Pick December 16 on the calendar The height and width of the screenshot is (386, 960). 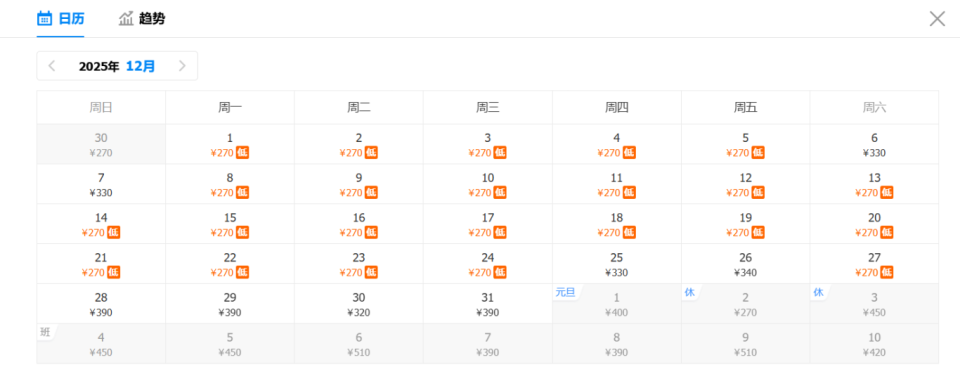[x=359, y=224]
